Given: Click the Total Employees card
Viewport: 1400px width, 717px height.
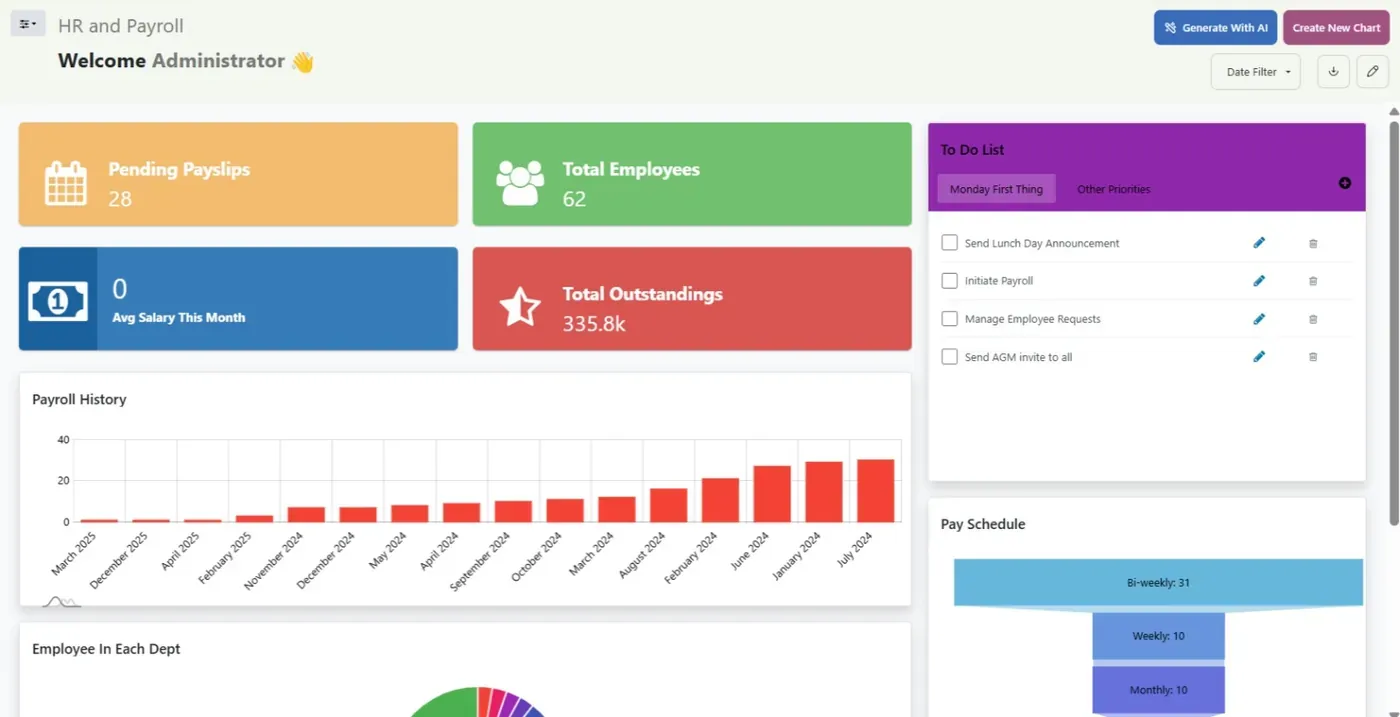Looking at the screenshot, I should tap(692, 174).
